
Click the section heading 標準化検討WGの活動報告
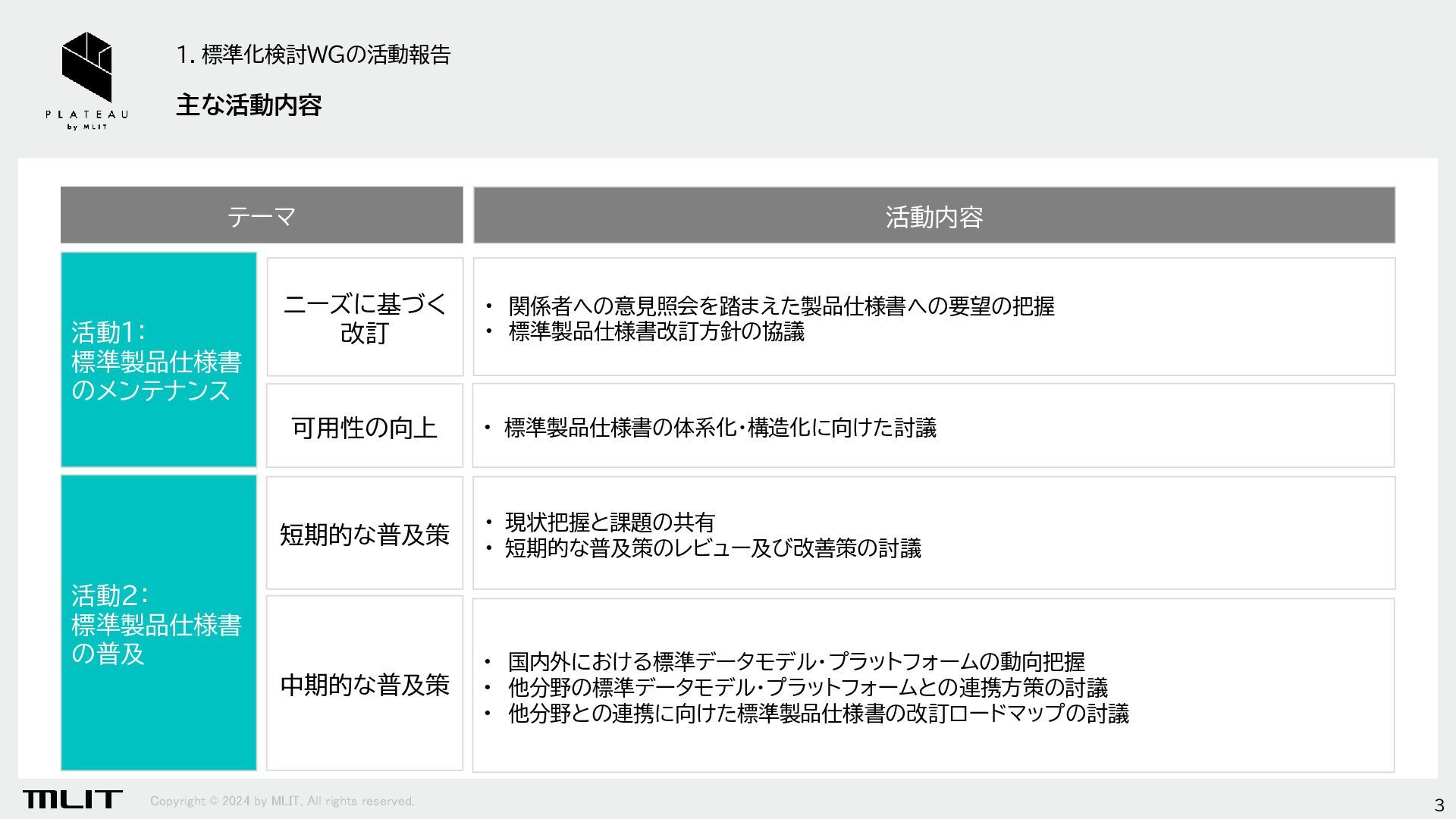click(313, 55)
